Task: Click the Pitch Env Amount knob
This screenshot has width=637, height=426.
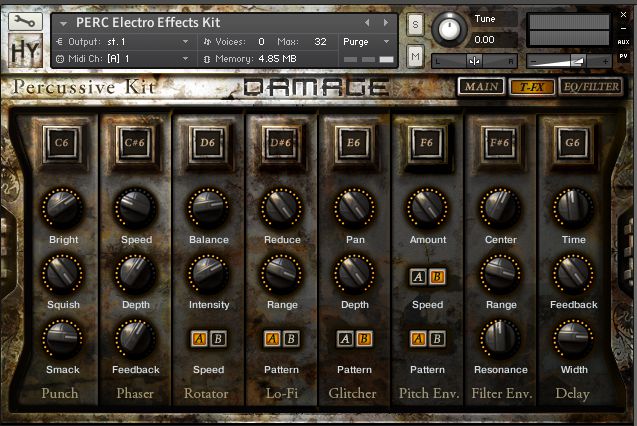Action: (x=427, y=208)
